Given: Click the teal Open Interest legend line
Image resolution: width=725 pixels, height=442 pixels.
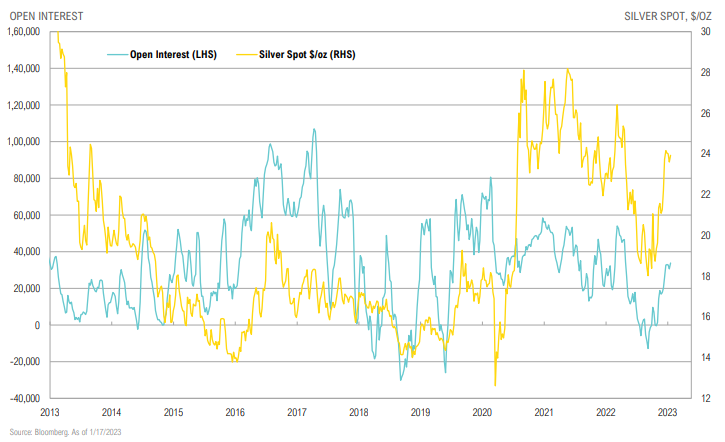Looking at the screenshot, I should coord(117,55).
